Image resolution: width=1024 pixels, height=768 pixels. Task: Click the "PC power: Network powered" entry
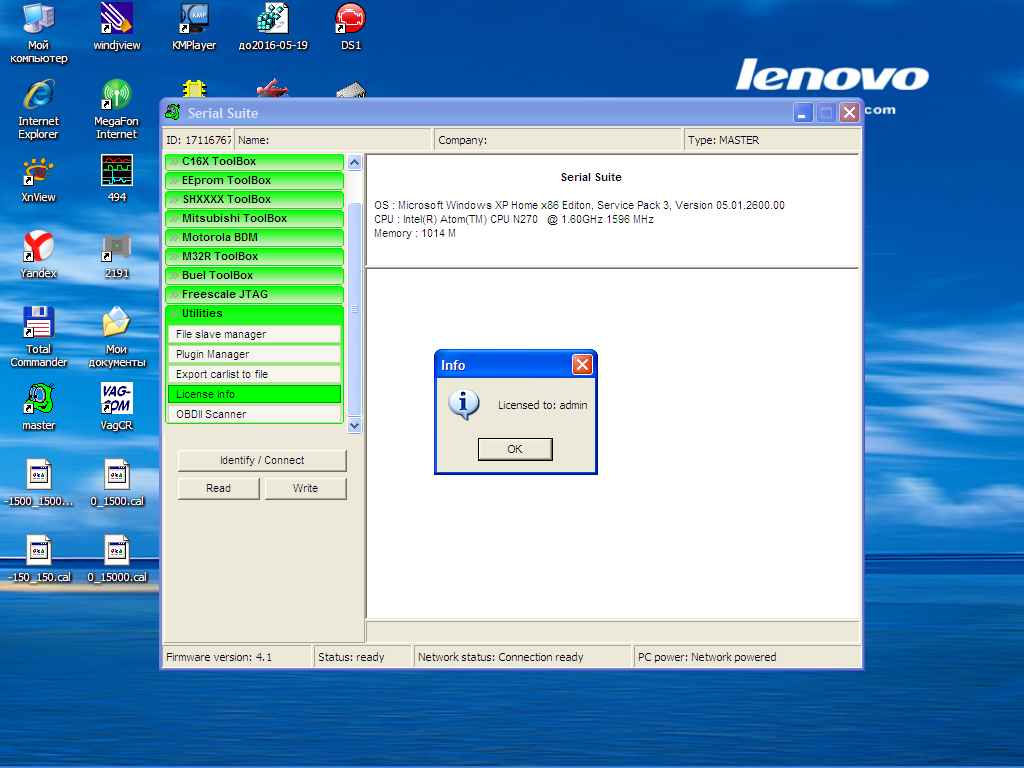[x=707, y=657]
